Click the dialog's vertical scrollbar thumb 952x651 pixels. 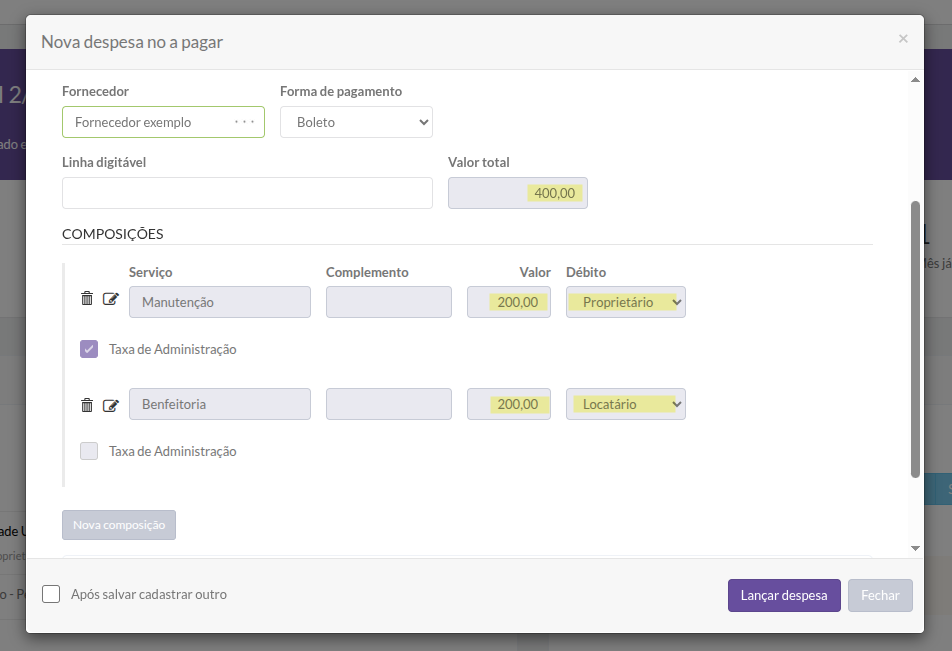916,339
